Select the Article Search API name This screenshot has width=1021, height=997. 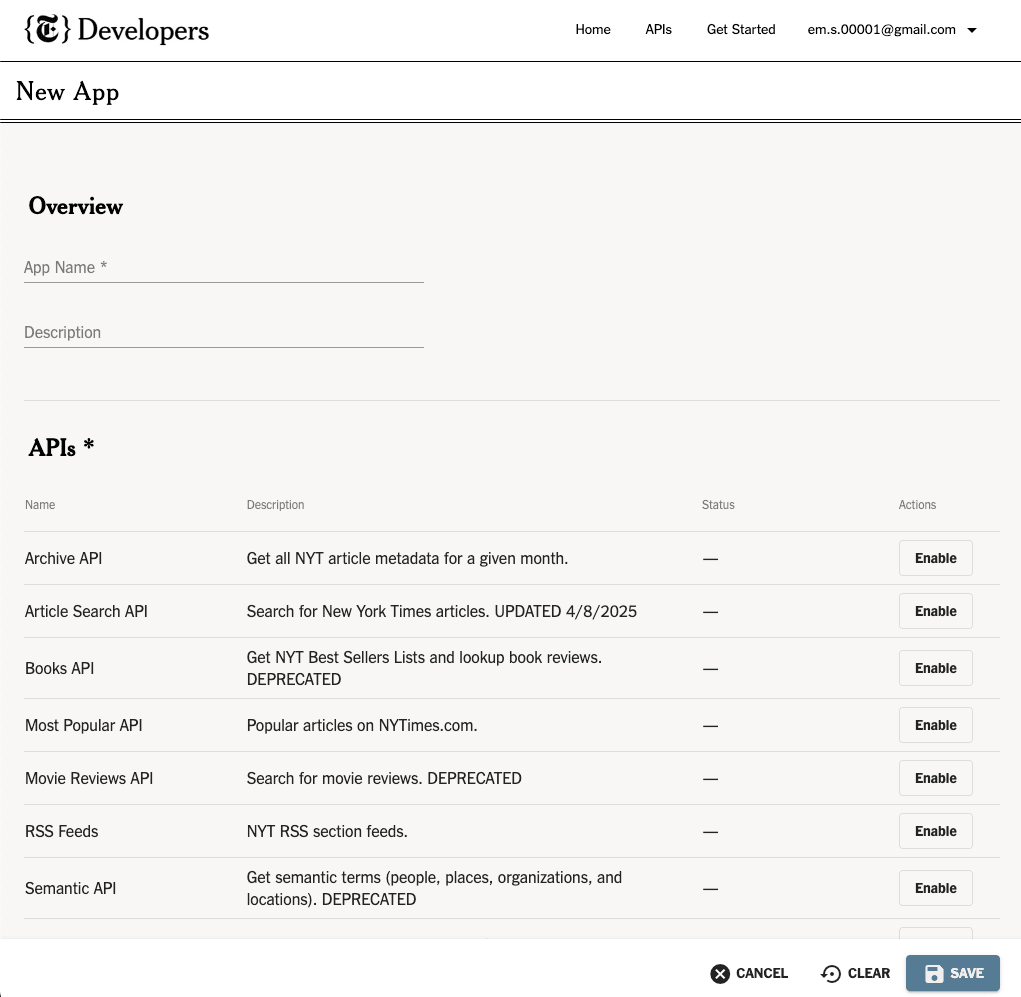(x=86, y=611)
